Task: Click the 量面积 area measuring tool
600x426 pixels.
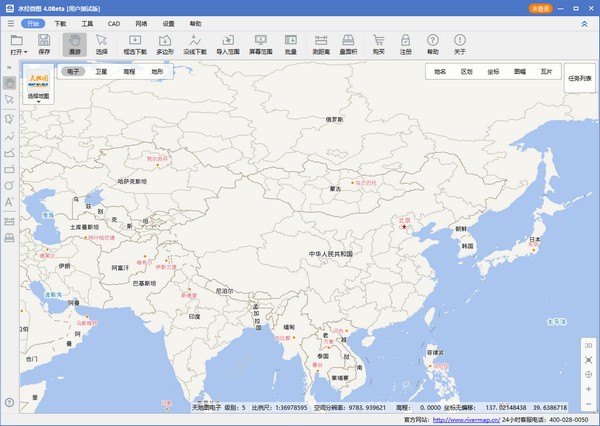Action: tap(351, 43)
